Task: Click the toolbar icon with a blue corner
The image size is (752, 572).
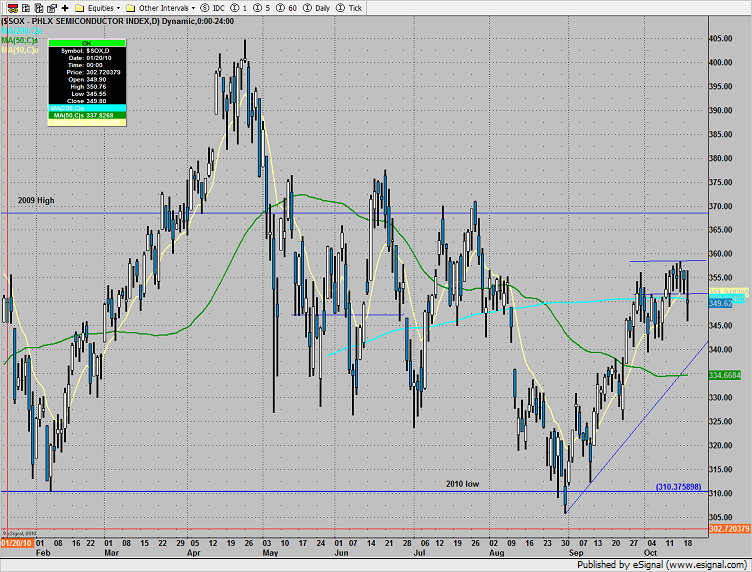Action: pyautogui.click(x=52, y=8)
